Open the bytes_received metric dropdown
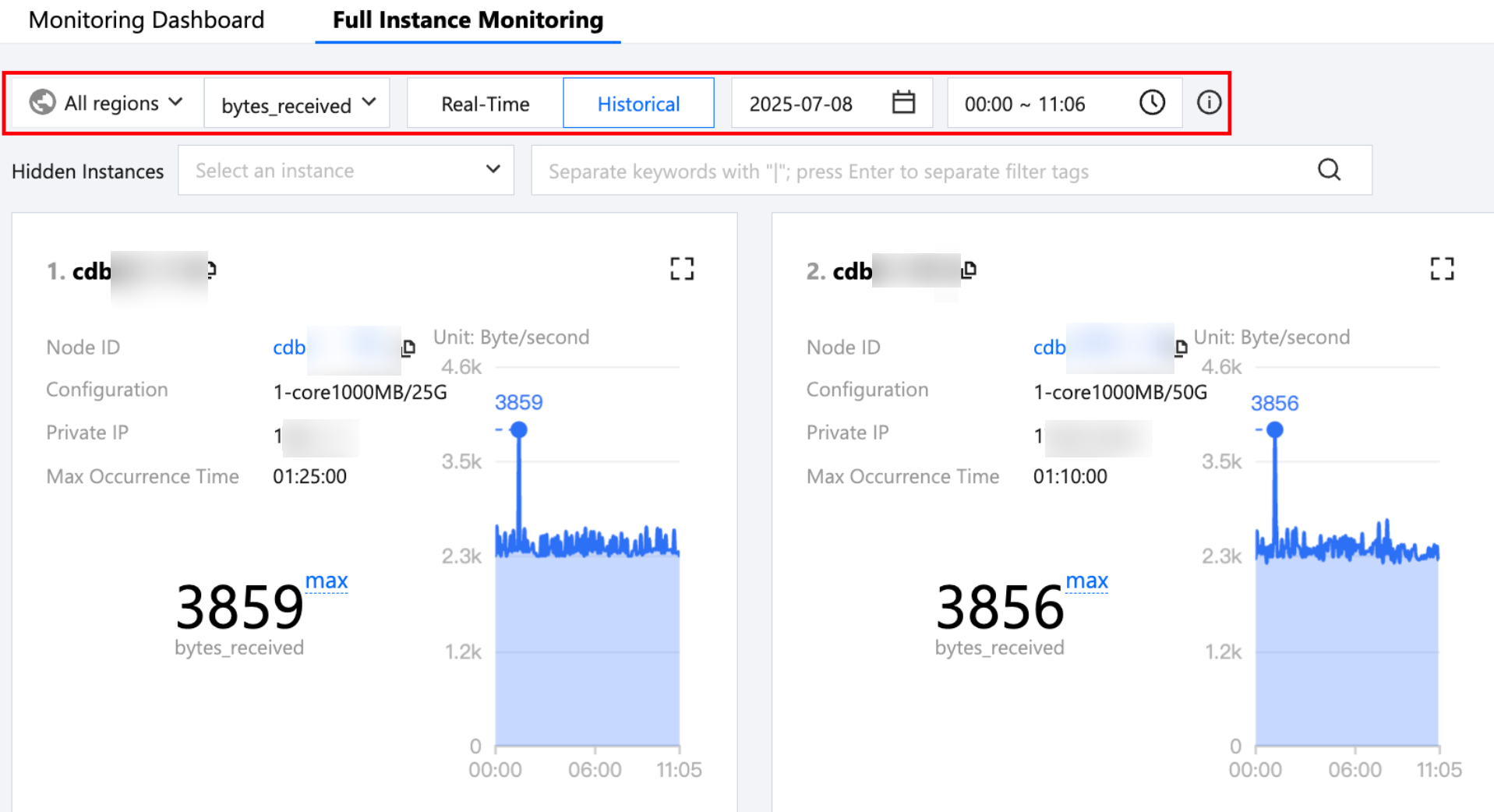 point(297,104)
